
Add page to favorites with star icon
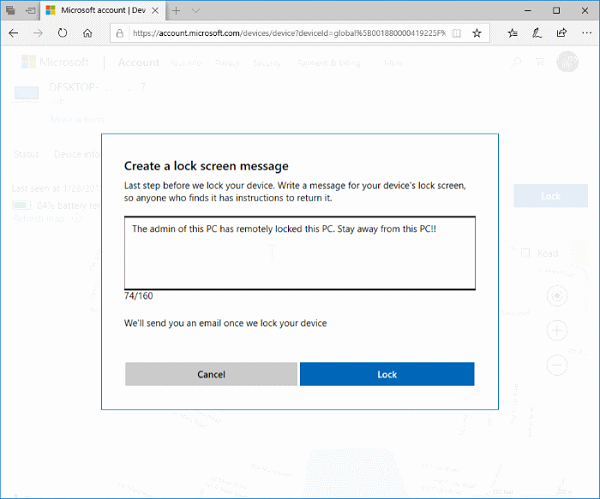[477, 33]
